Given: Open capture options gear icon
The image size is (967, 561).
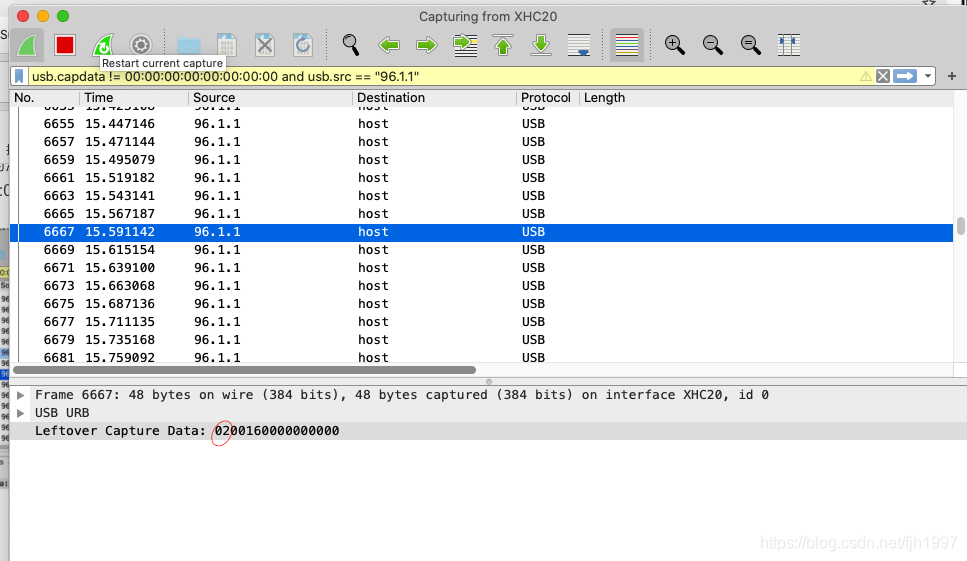Looking at the screenshot, I should pos(141,45).
